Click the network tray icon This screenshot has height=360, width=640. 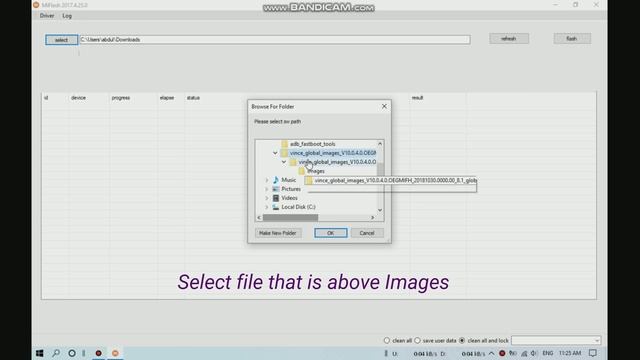524,353
